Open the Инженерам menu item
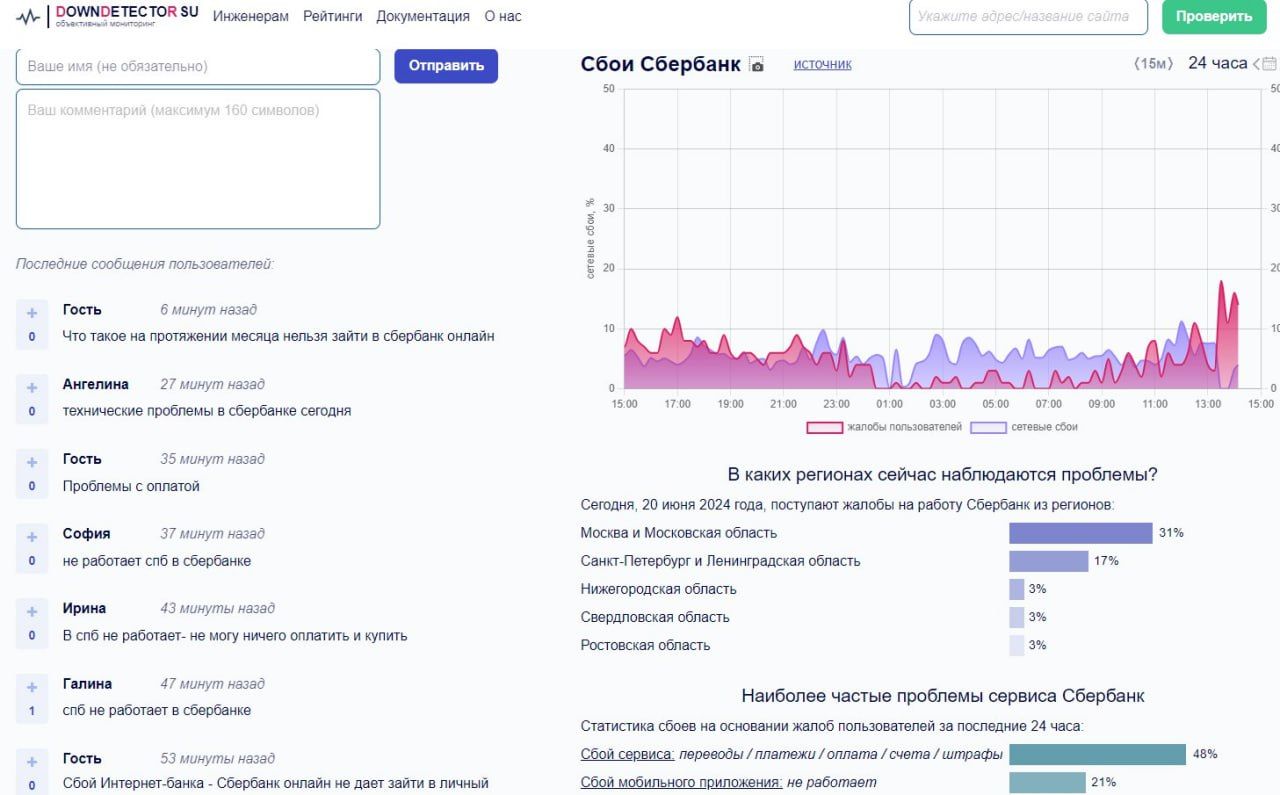Image resolution: width=1280 pixels, height=795 pixels. pyautogui.click(x=250, y=16)
